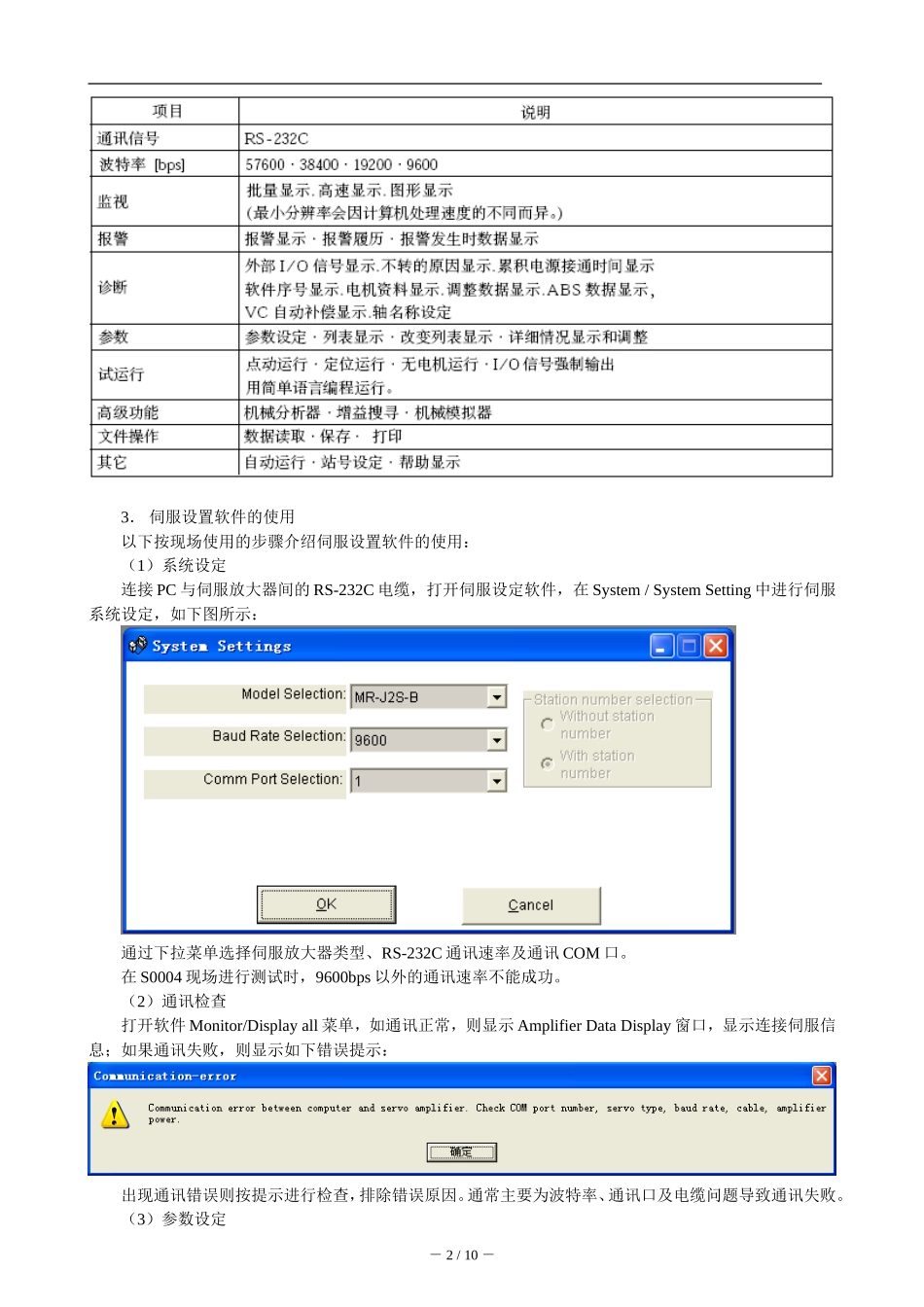Viewport: 924px width, 1307px height.
Task: Open the Model Selection dropdown arrow
Action: coord(497,696)
